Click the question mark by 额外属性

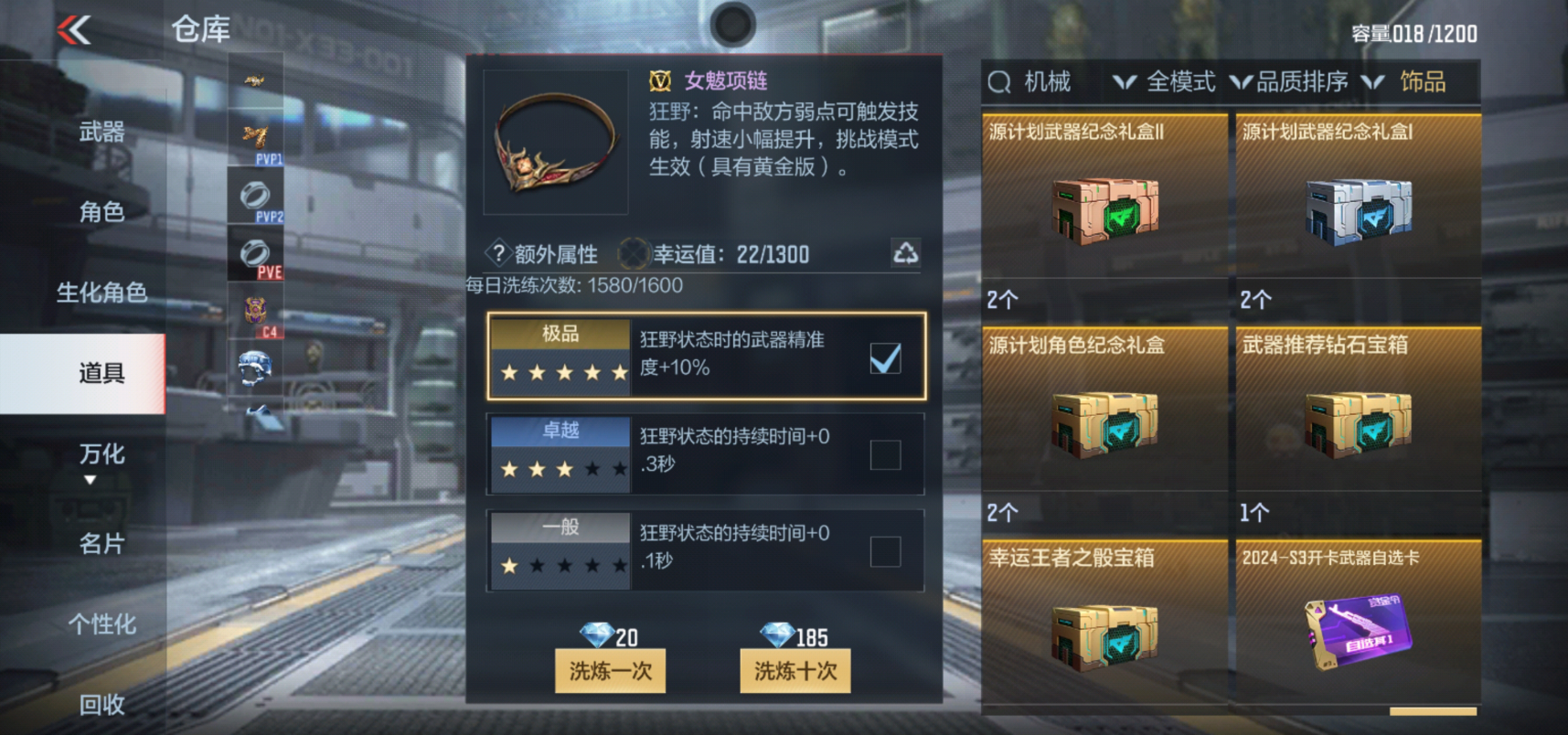point(497,253)
